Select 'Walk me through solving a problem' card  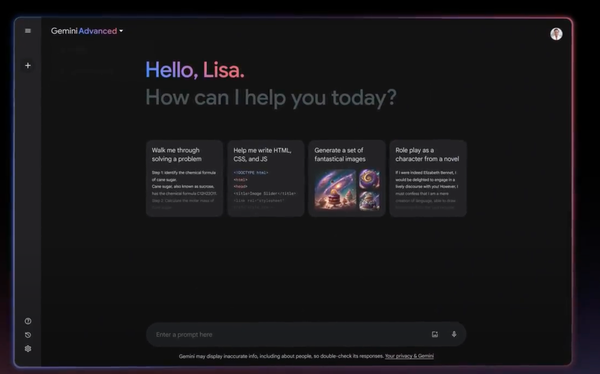184,178
